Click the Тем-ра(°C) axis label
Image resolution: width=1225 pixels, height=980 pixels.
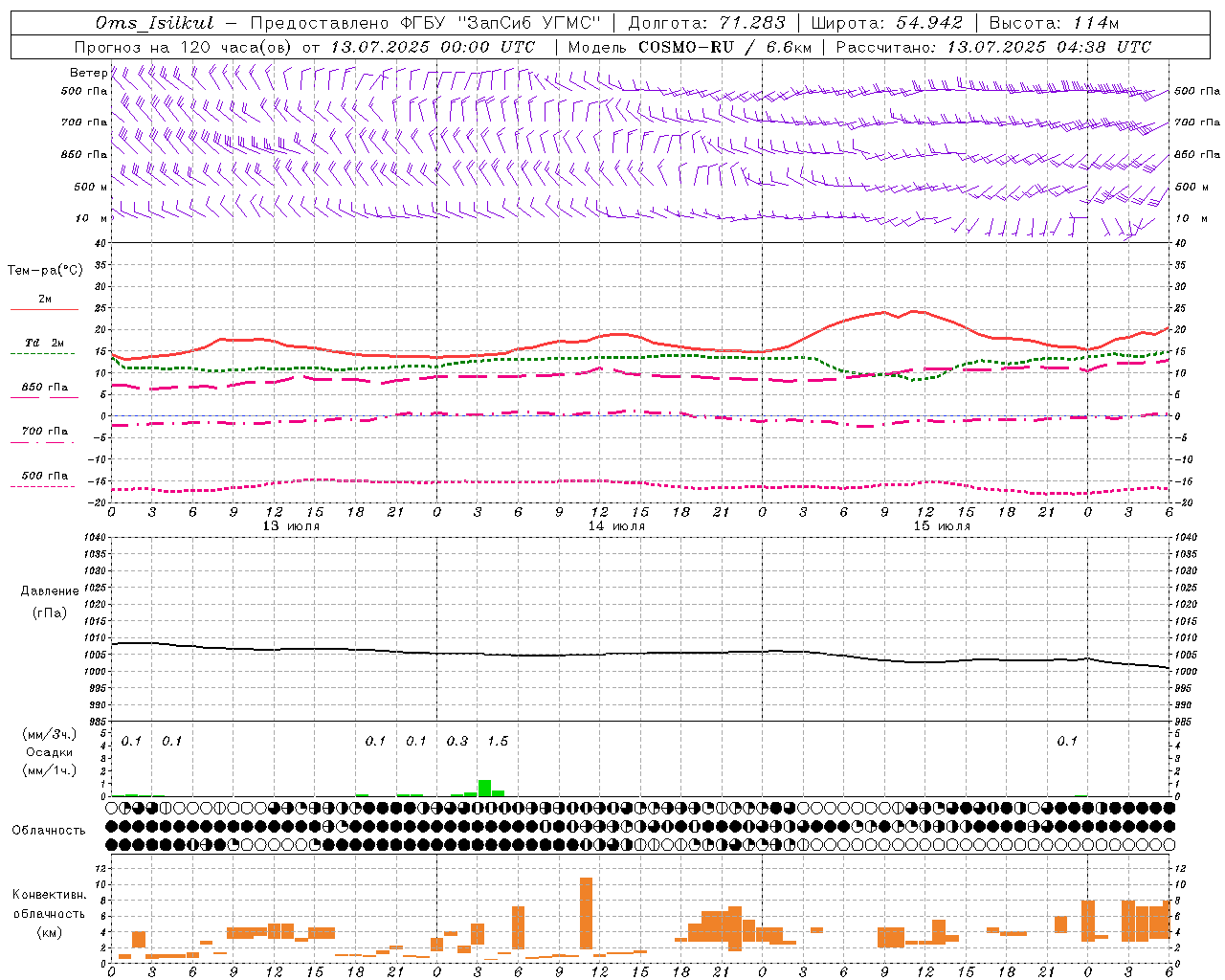(x=45, y=271)
